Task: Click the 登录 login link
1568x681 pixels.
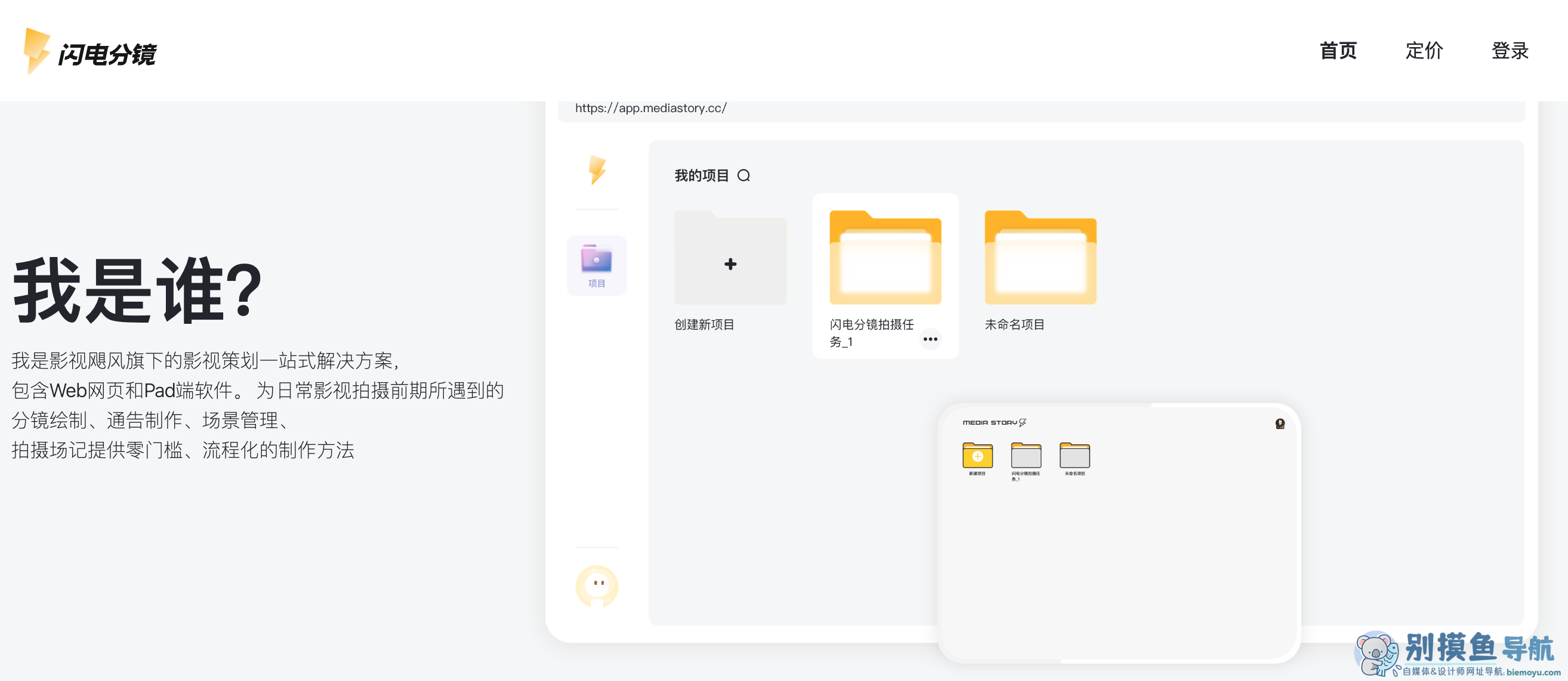Action: (1510, 51)
